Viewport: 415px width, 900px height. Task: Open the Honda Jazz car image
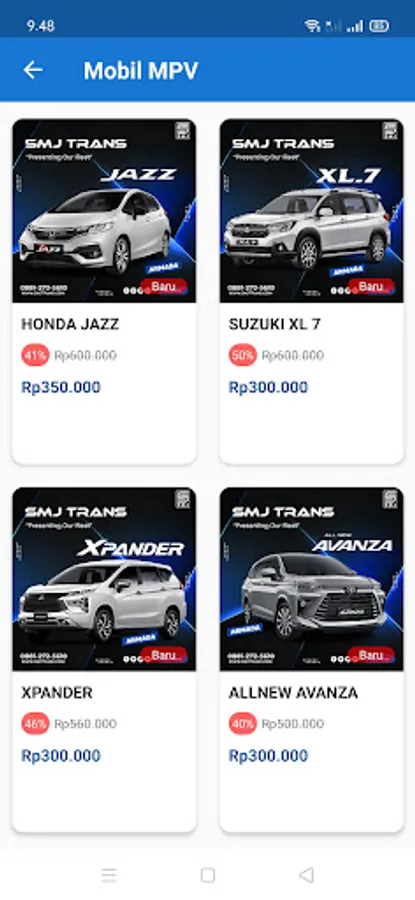click(x=104, y=211)
